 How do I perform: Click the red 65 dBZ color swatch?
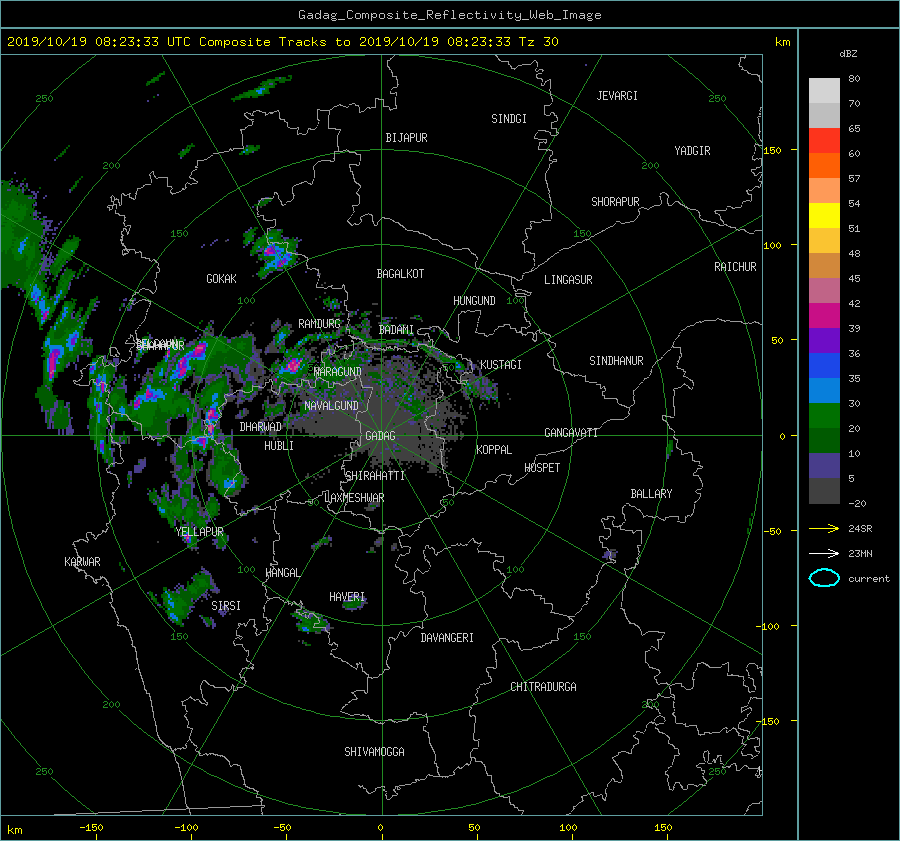(824, 140)
